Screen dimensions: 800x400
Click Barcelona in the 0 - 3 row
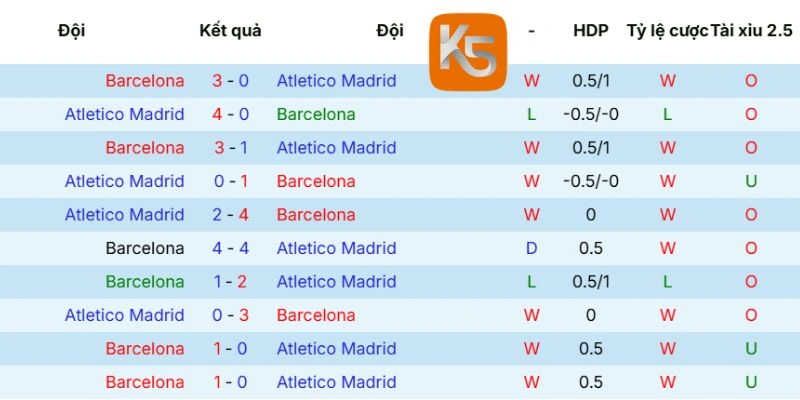tap(316, 315)
